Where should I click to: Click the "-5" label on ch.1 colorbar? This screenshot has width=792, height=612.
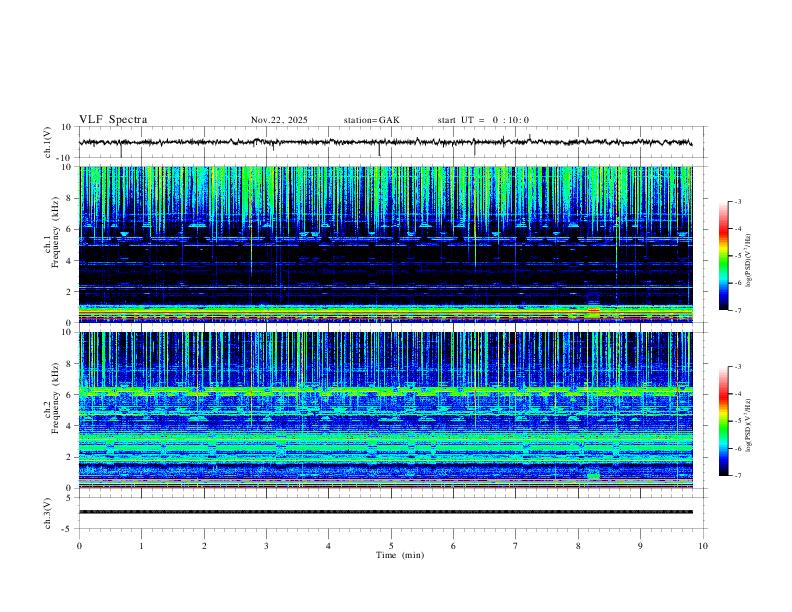coord(738,256)
